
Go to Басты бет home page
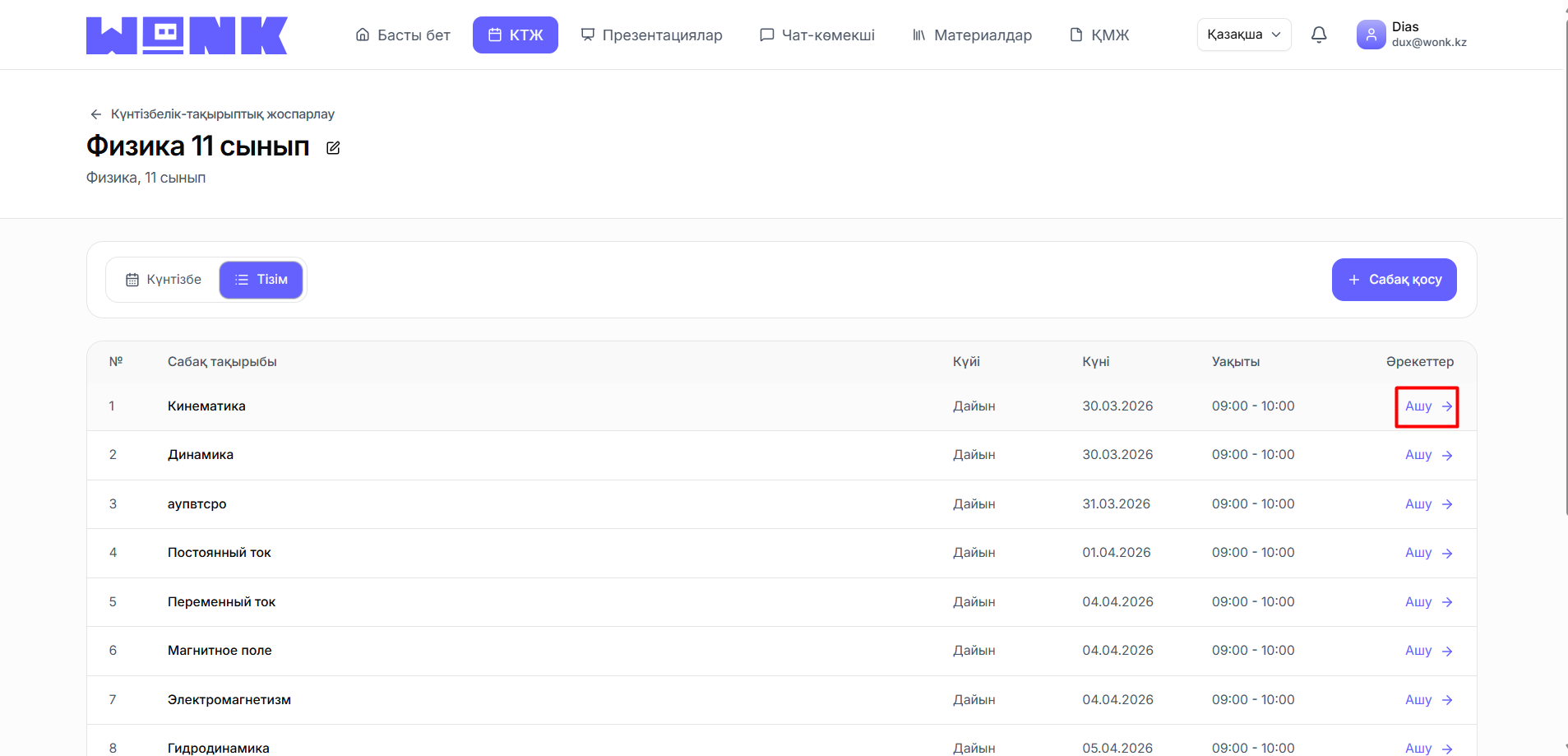pos(403,35)
